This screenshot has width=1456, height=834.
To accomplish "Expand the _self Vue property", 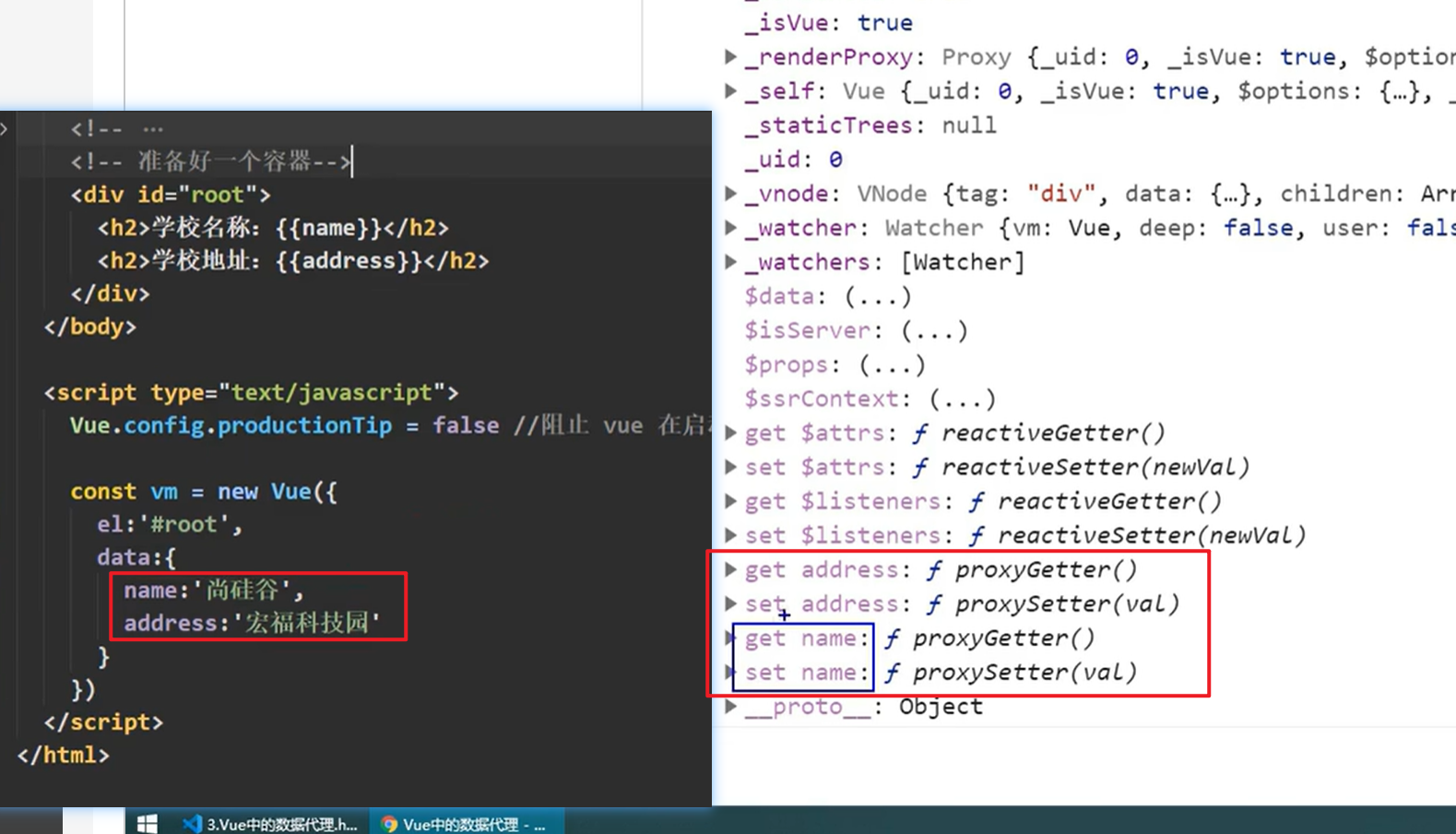I will (730, 91).
